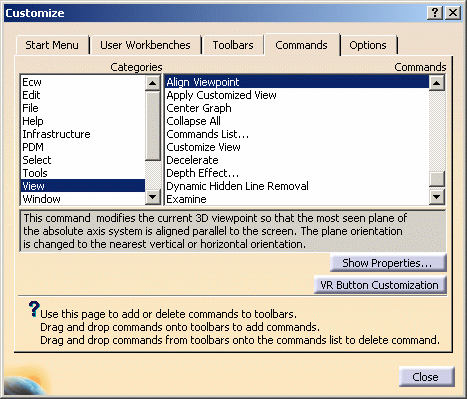Click the Close button
The height and width of the screenshot is (399, 467).
(426, 377)
